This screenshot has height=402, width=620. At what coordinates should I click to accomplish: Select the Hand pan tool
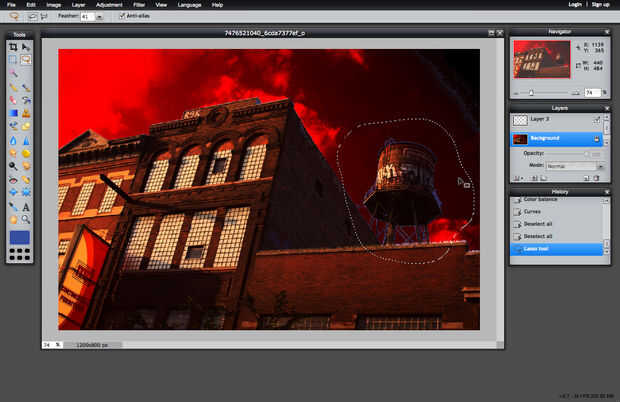pos(13,219)
